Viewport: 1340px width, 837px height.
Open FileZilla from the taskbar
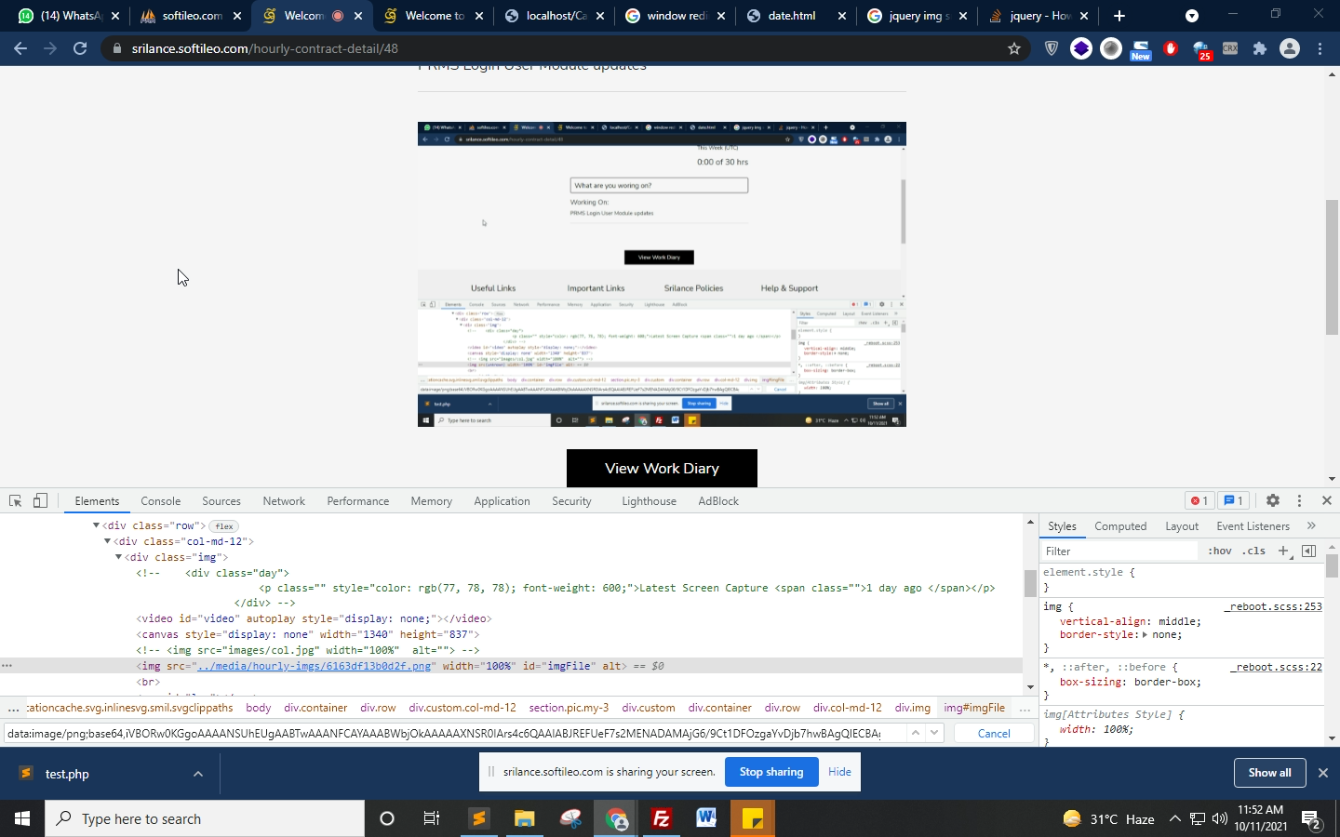pyautogui.click(x=661, y=819)
